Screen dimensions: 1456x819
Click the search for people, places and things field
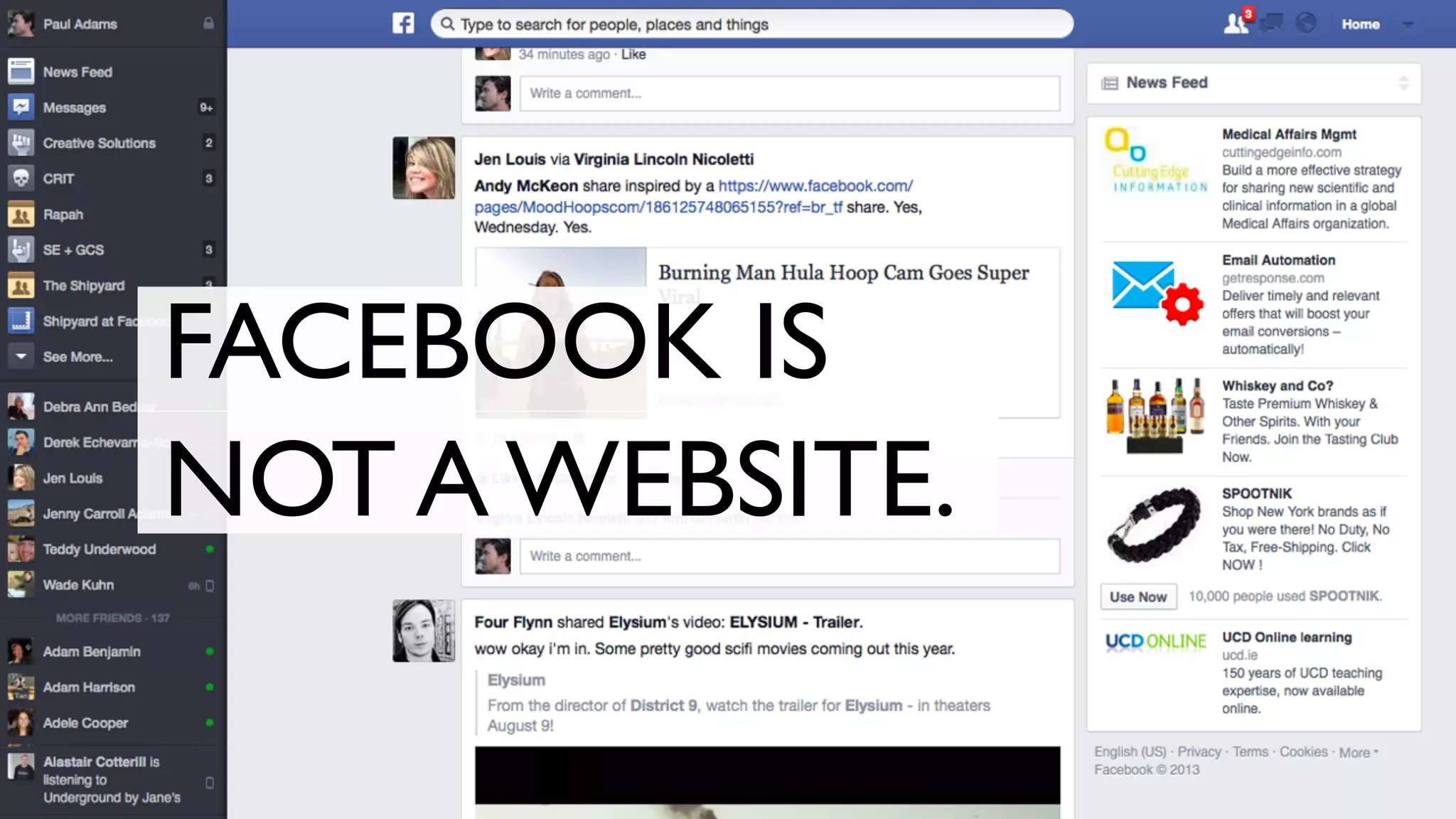click(x=751, y=24)
